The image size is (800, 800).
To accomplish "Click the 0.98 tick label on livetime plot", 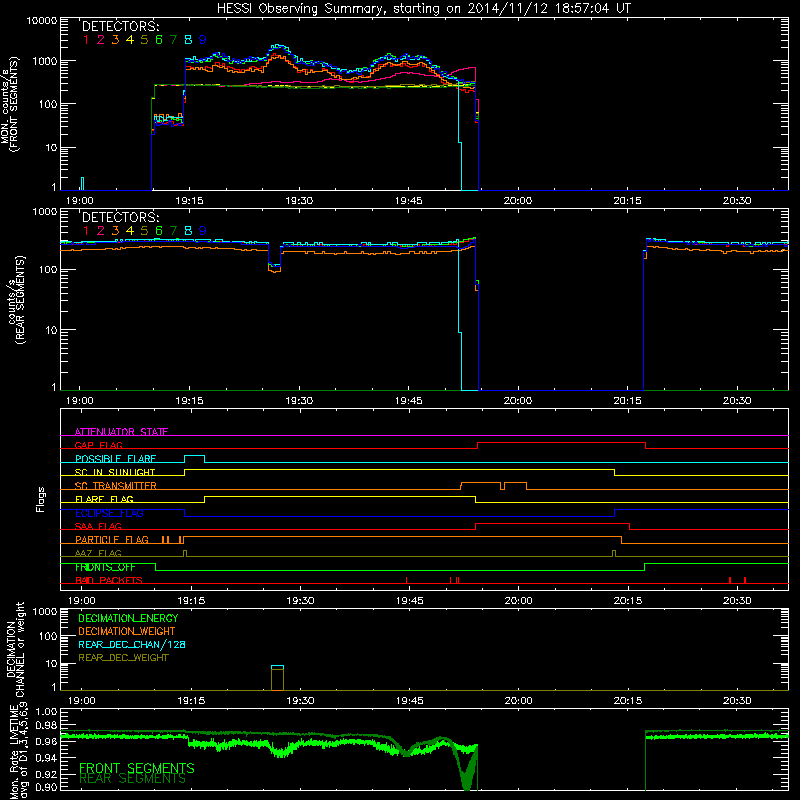I will coord(47,726).
